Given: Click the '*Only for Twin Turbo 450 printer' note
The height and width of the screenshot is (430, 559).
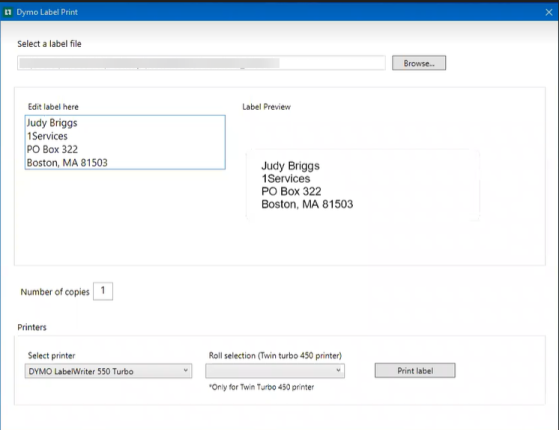Looking at the screenshot, I should pos(261,387).
